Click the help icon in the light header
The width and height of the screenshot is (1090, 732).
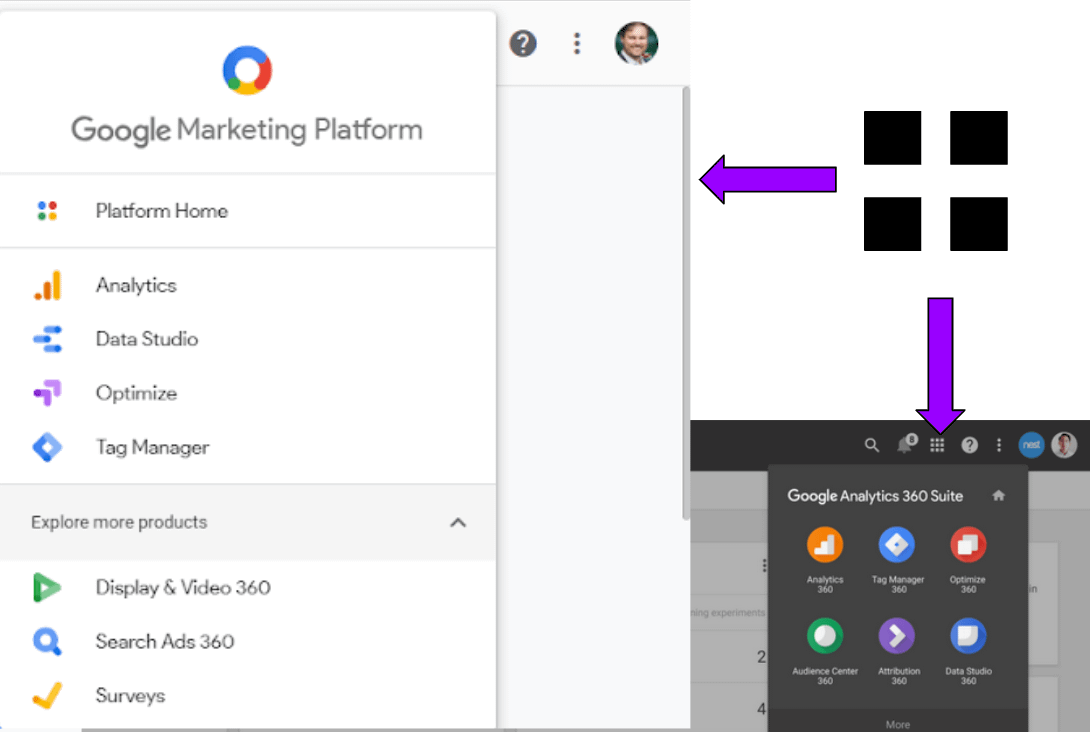(523, 43)
